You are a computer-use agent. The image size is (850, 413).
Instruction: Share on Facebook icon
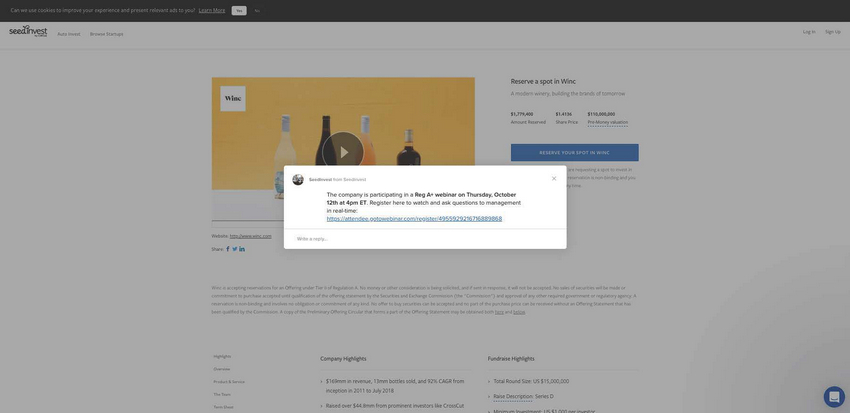[228, 249]
